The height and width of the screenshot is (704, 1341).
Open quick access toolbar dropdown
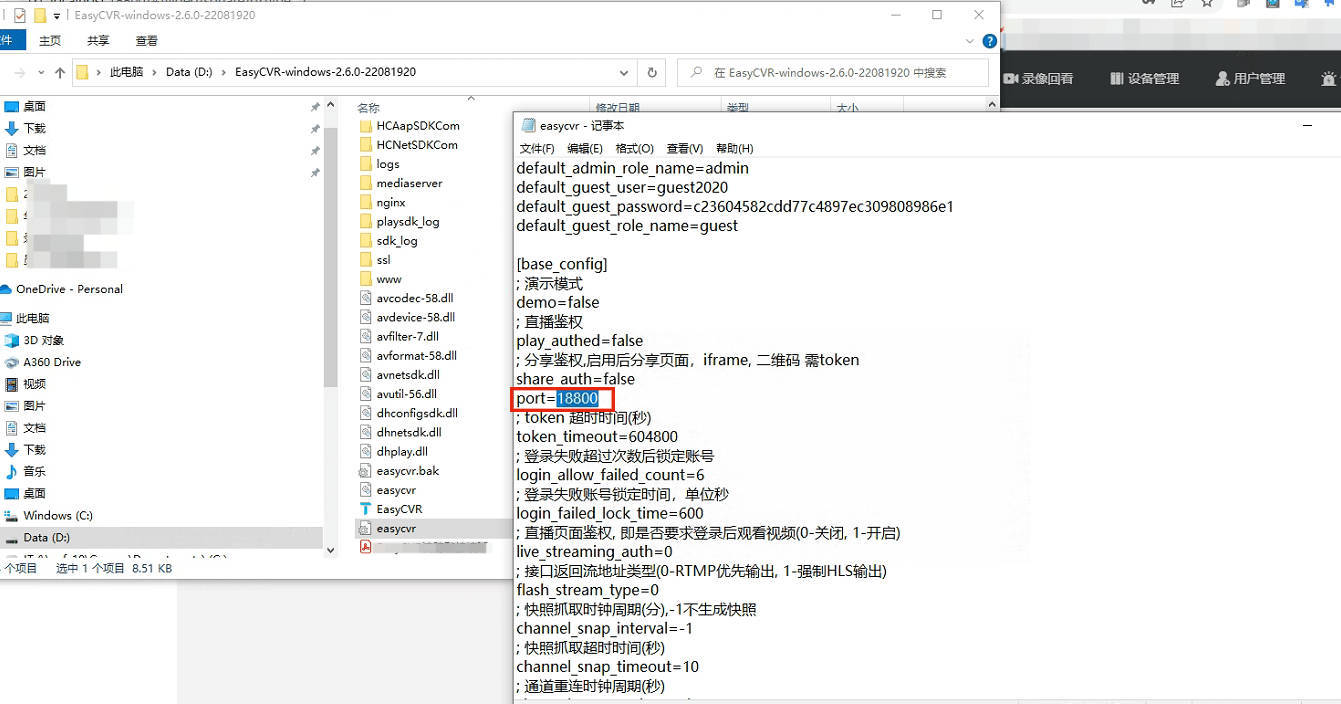56,15
